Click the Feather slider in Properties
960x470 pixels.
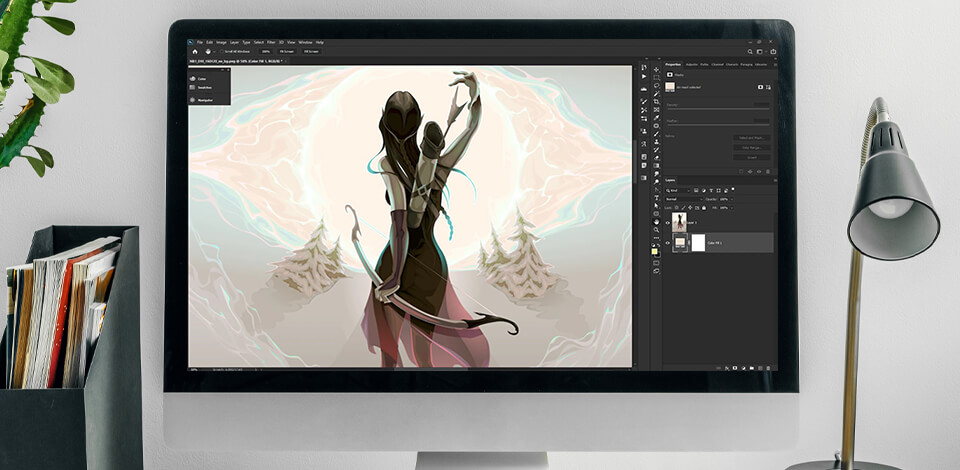718,125
